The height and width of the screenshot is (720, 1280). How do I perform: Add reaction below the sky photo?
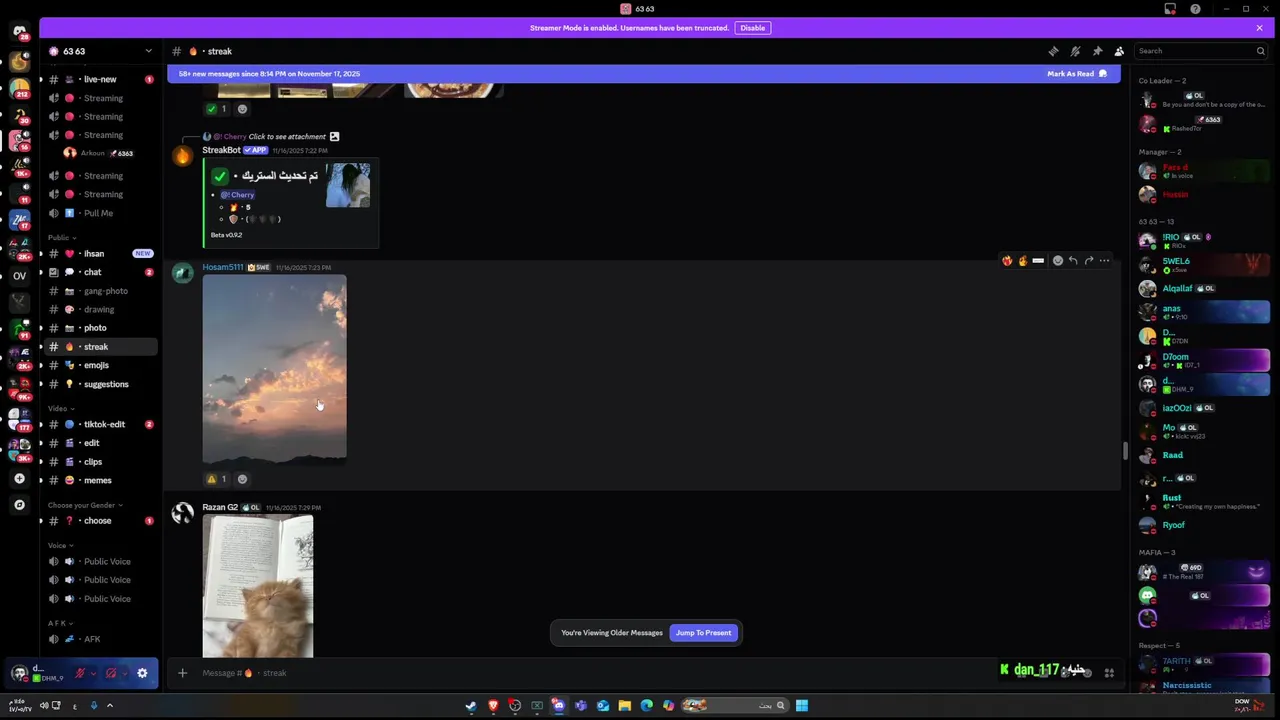(242, 479)
